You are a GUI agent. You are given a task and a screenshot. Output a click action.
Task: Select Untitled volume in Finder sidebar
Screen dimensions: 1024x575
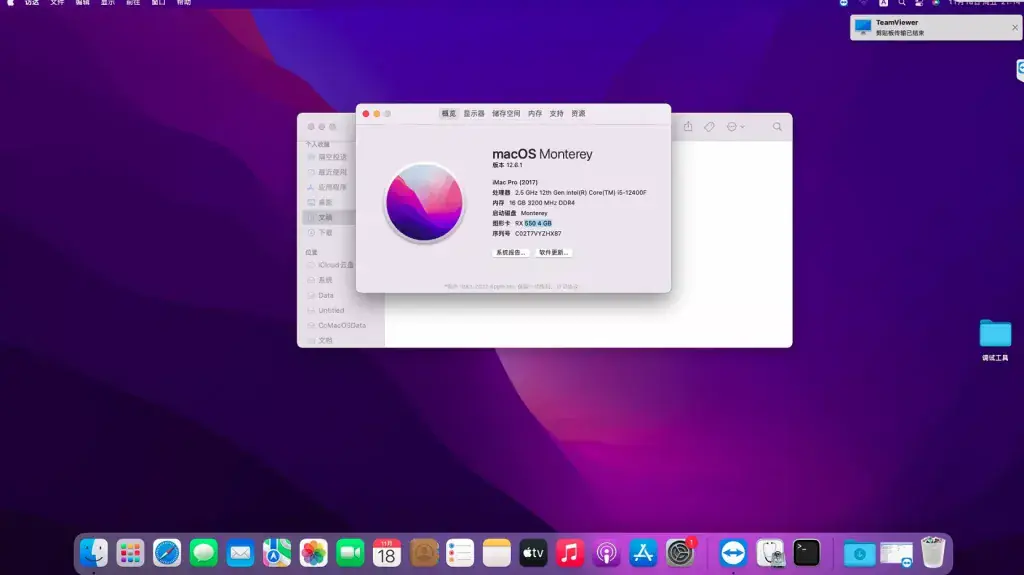coord(328,310)
